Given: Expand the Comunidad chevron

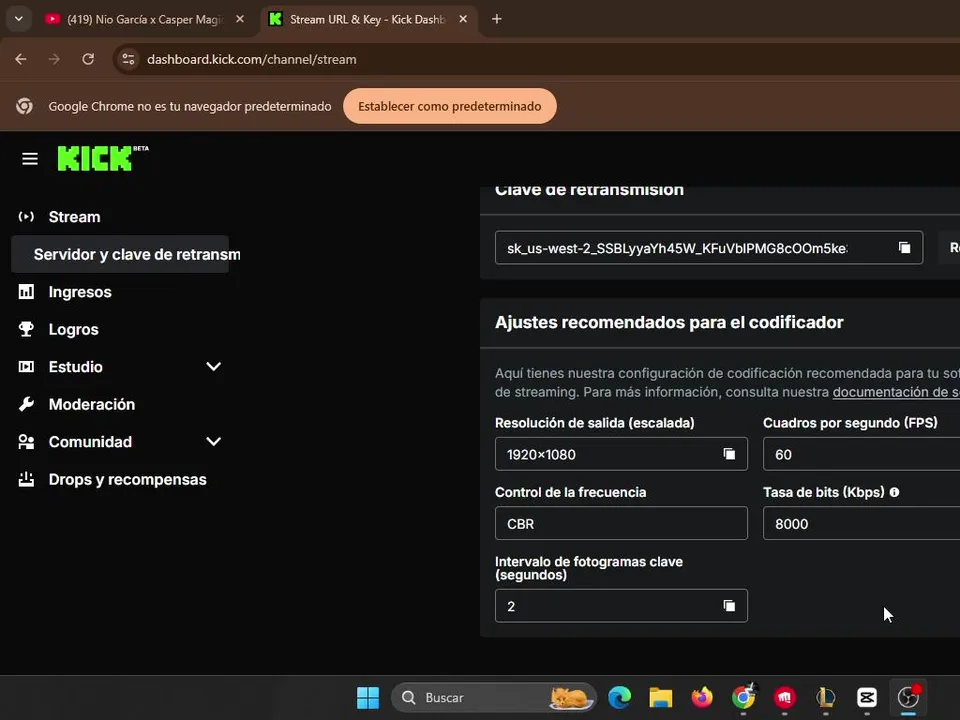Looking at the screenshot, I should point(214,441).
